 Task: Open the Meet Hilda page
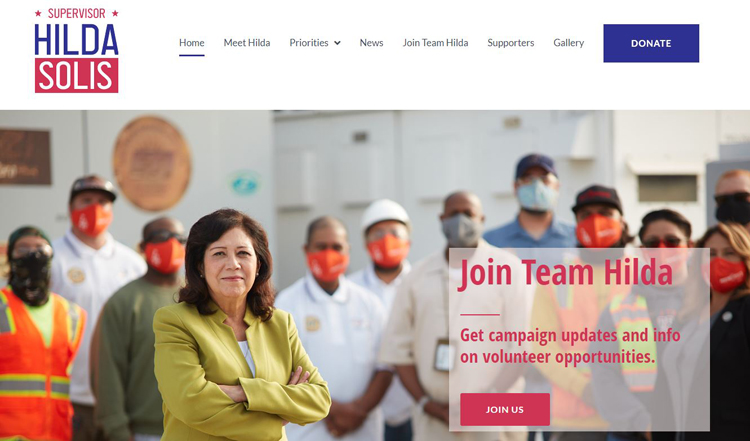click(247, 43)
